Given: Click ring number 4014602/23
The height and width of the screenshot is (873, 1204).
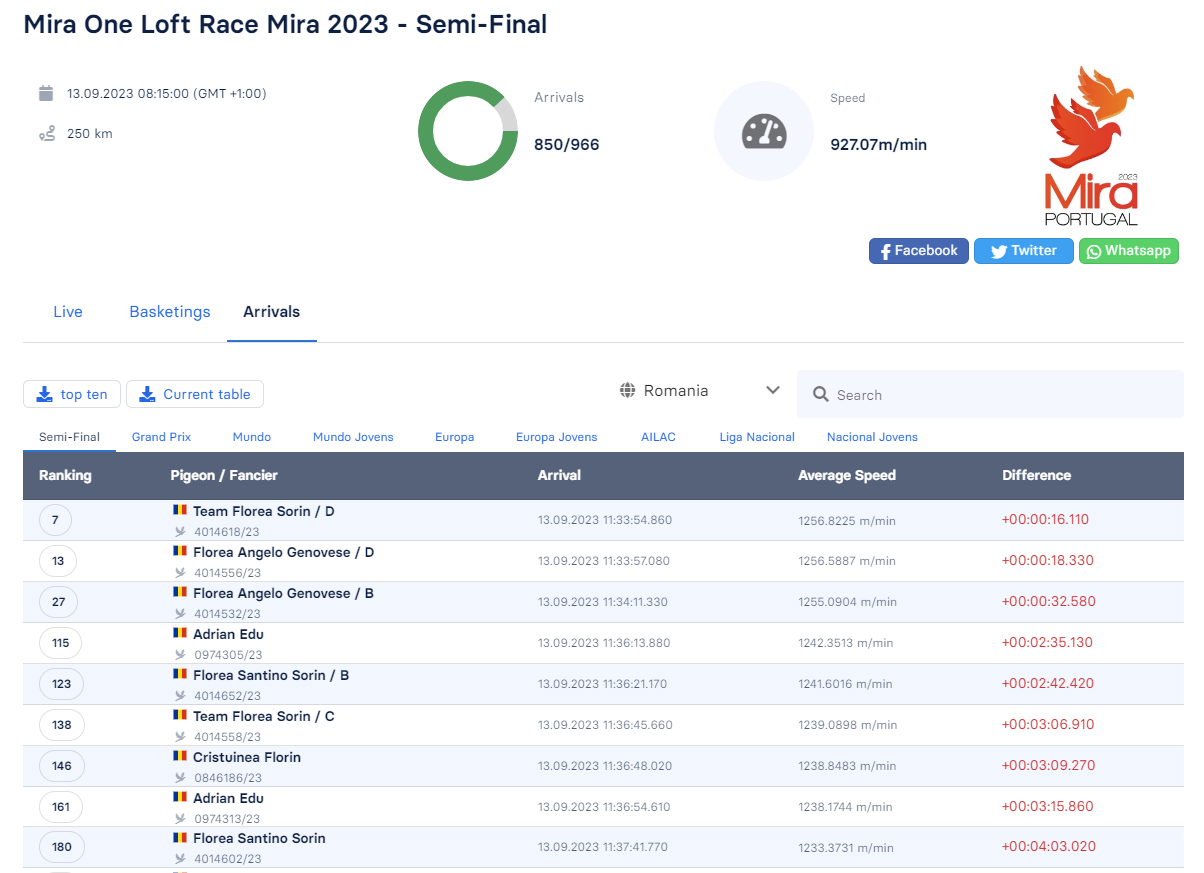Looking at the screenshot, I should pyautogui.click(x=228, y=859).
